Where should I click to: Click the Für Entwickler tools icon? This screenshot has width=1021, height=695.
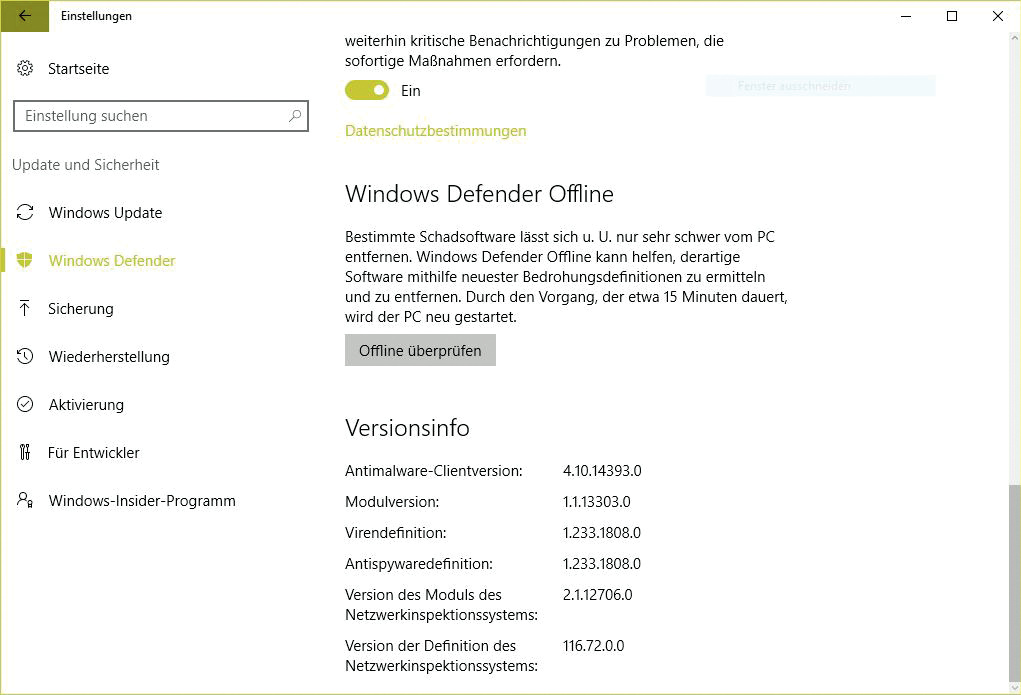pos(25,453)
